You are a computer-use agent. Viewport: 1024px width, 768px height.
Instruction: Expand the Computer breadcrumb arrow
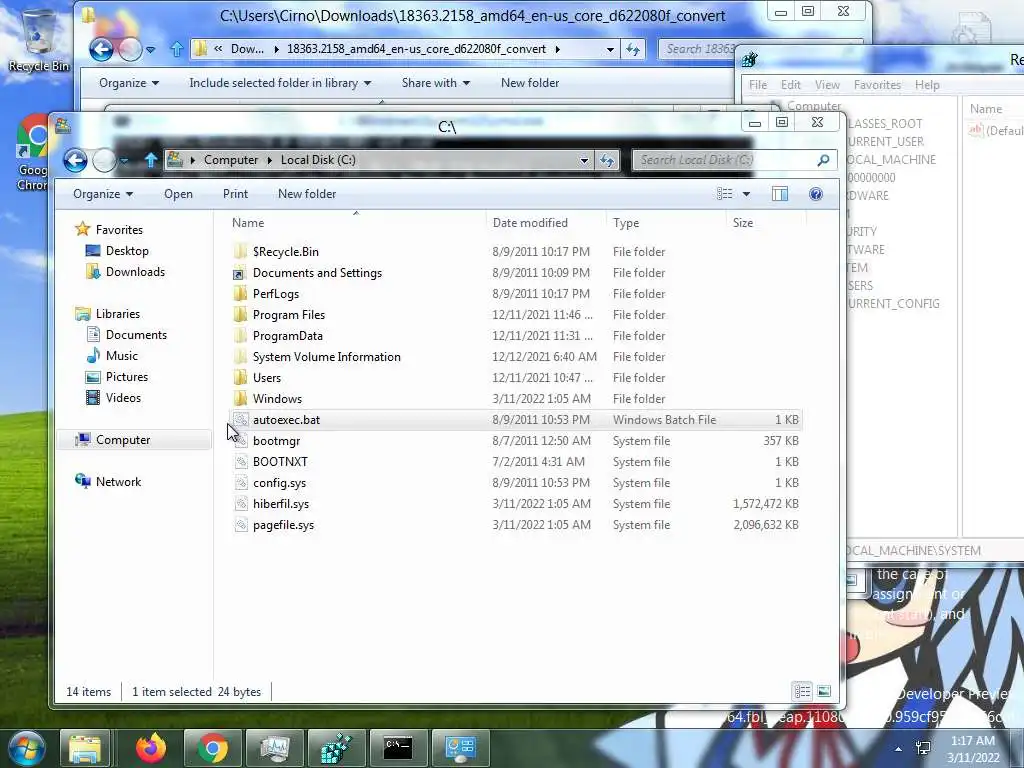click(270, 160)
